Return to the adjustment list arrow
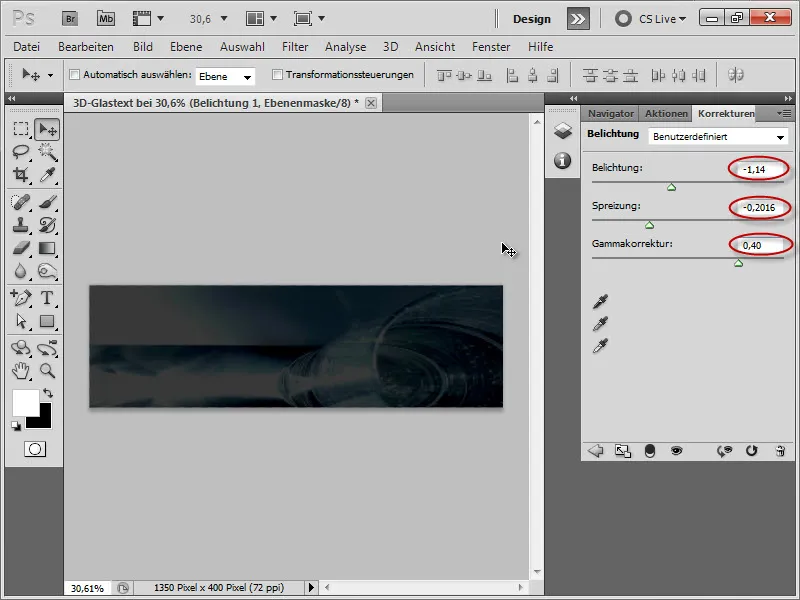 595,451
